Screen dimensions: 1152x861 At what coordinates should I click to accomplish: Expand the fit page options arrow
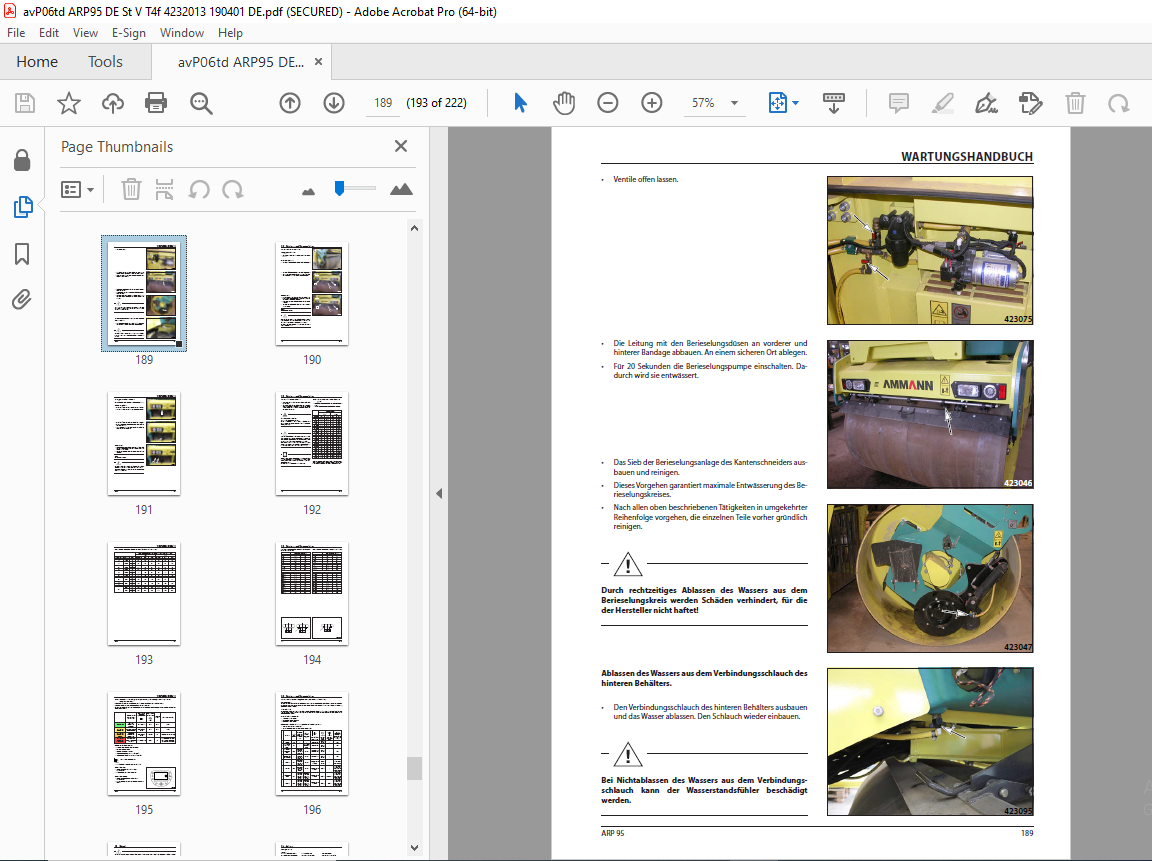pyautogui.click(x=796, y=103)
